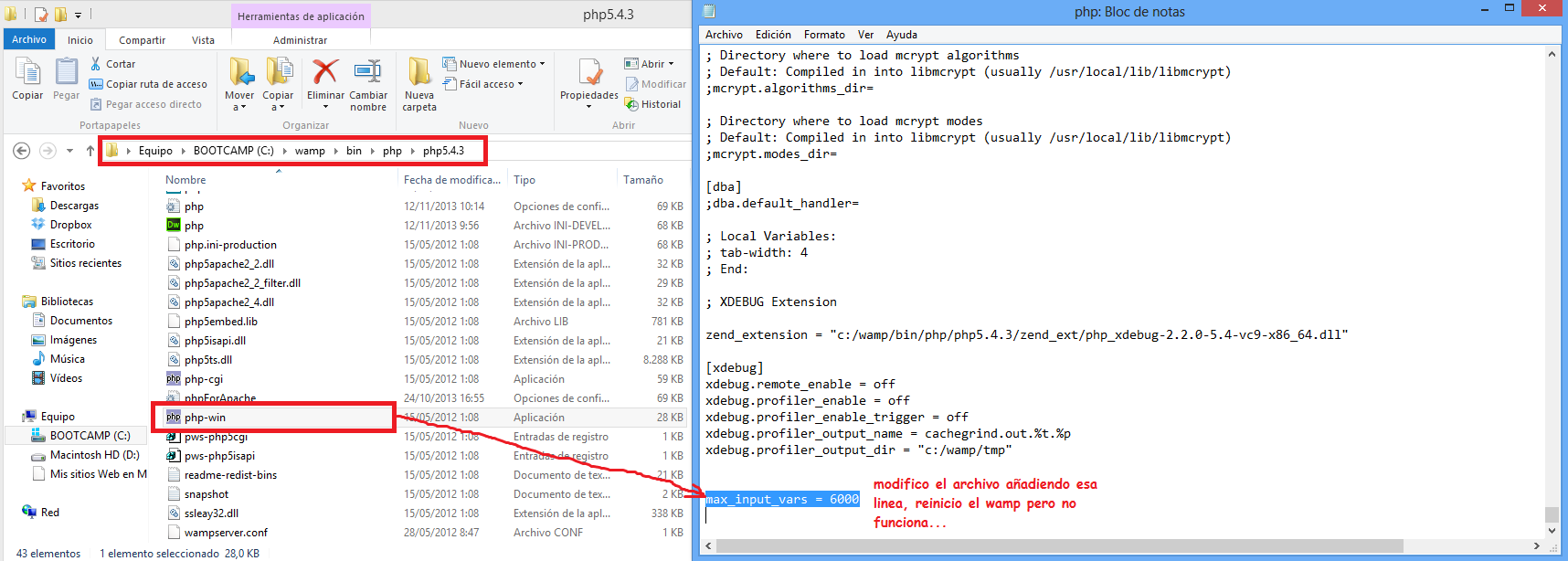
Task: Expand the chevron after wamp in address bar
Action: click(334, 151)
